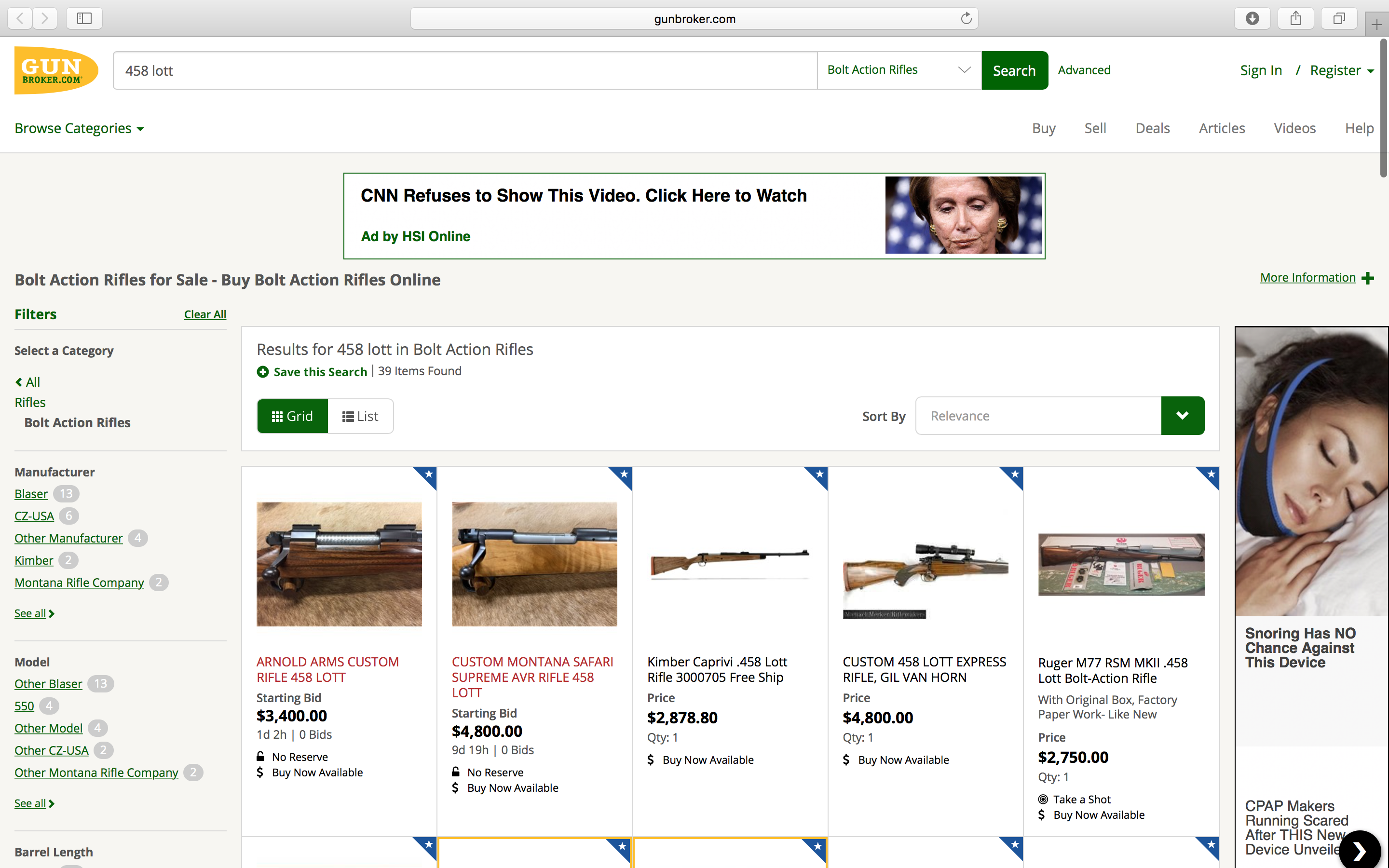Open ARNOLD ARMS CUSTOM RIFLE 458 LOTT listing
The height and width of the screenshot is (868, 1389).
point(327,669)
